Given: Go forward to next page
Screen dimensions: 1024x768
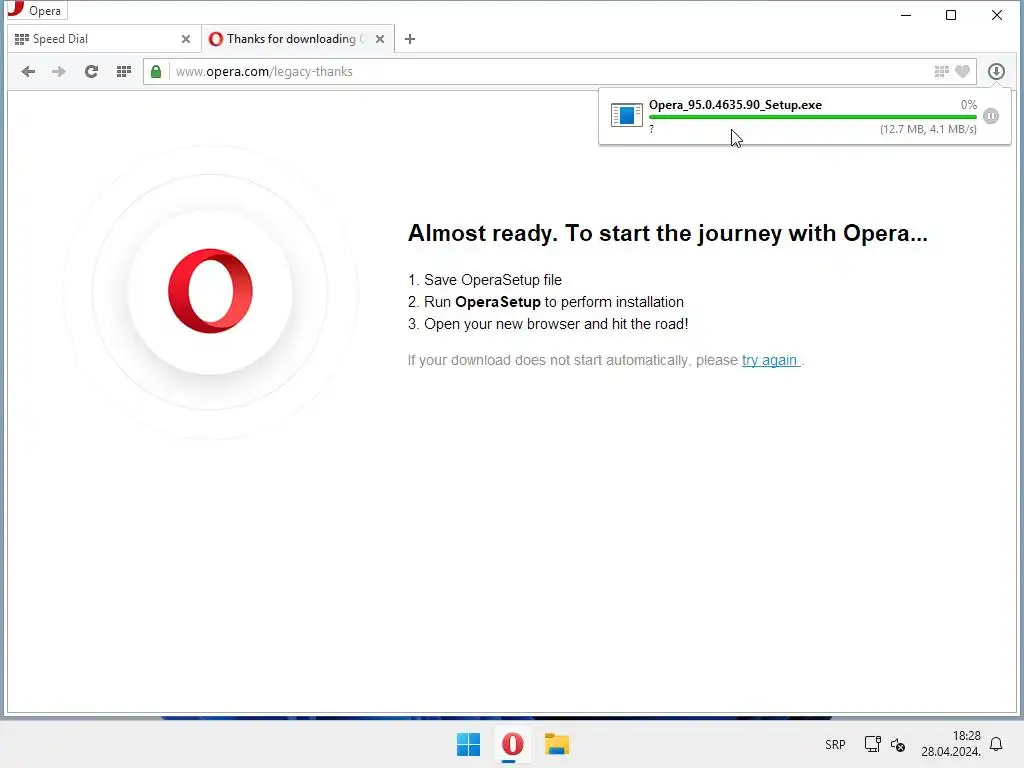Looking at the screenshot, I should pos(59,71).
